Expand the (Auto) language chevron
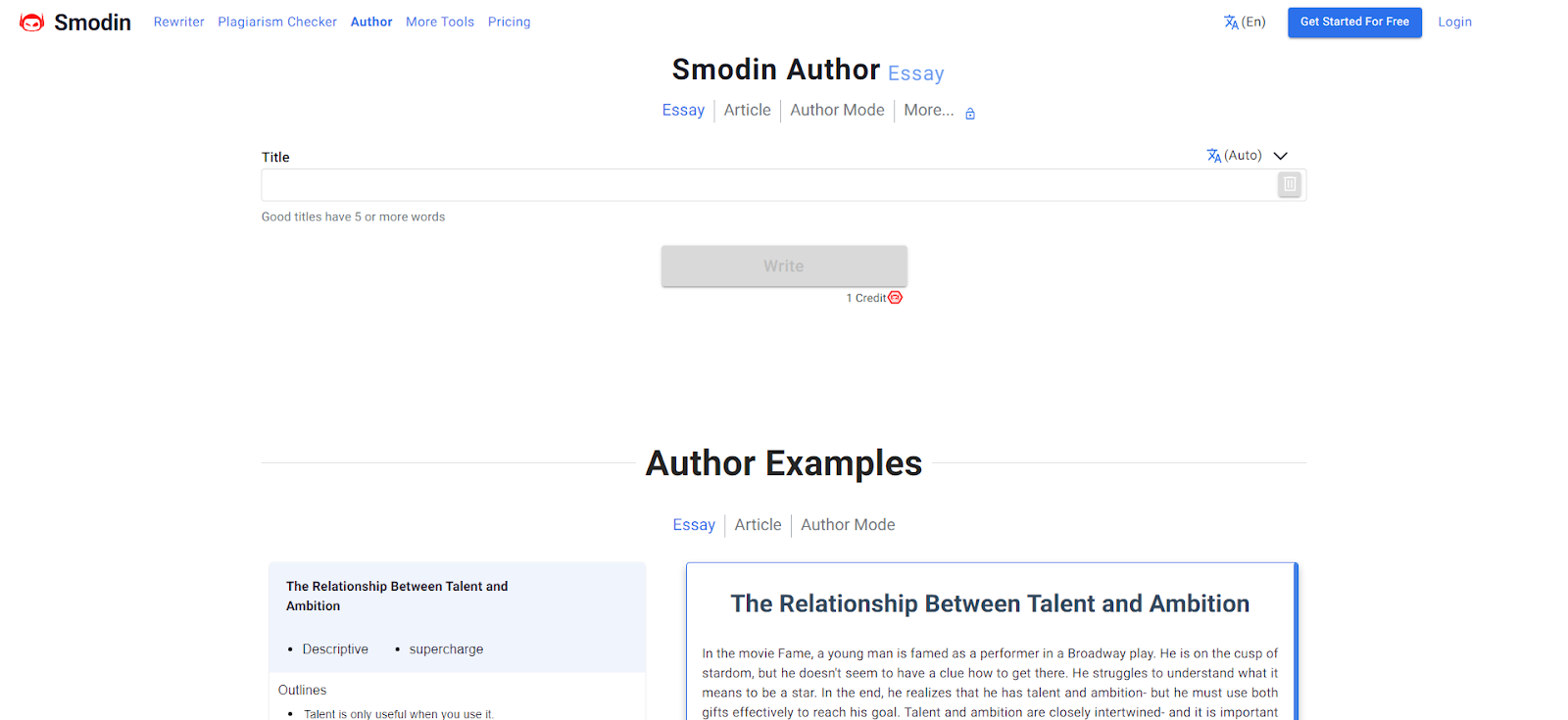Viewport: 1568px width, 720px height. click(1280, 156)
